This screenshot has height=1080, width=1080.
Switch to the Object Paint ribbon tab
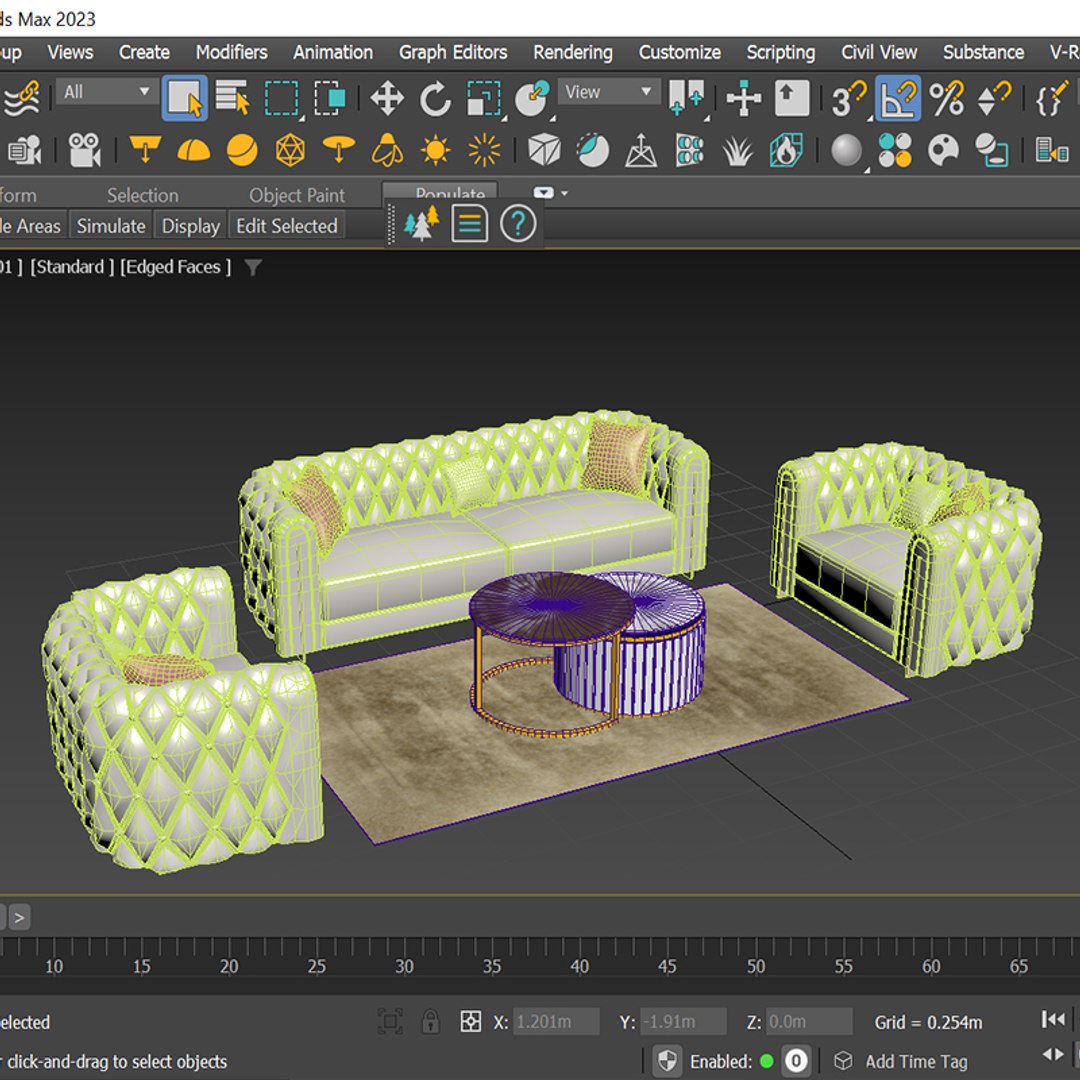pos(297,196)
